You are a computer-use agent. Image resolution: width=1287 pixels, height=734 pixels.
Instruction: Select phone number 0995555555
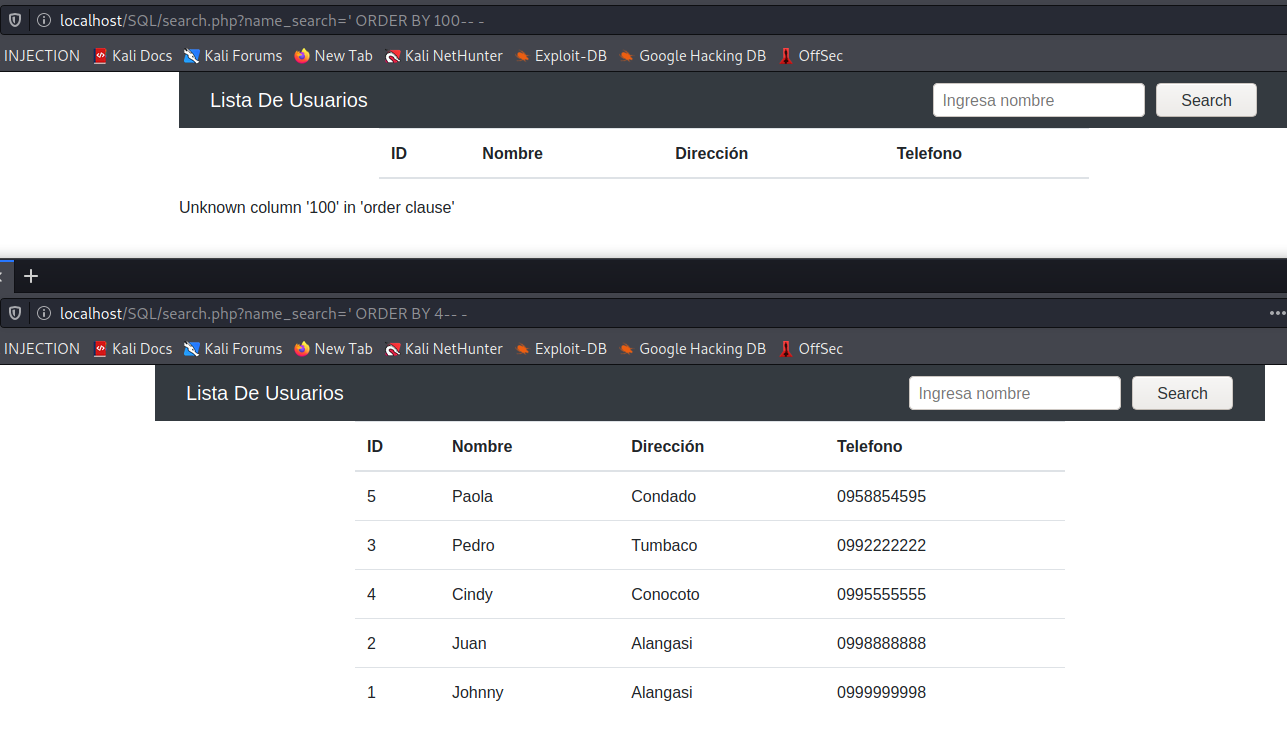(881, 594)
